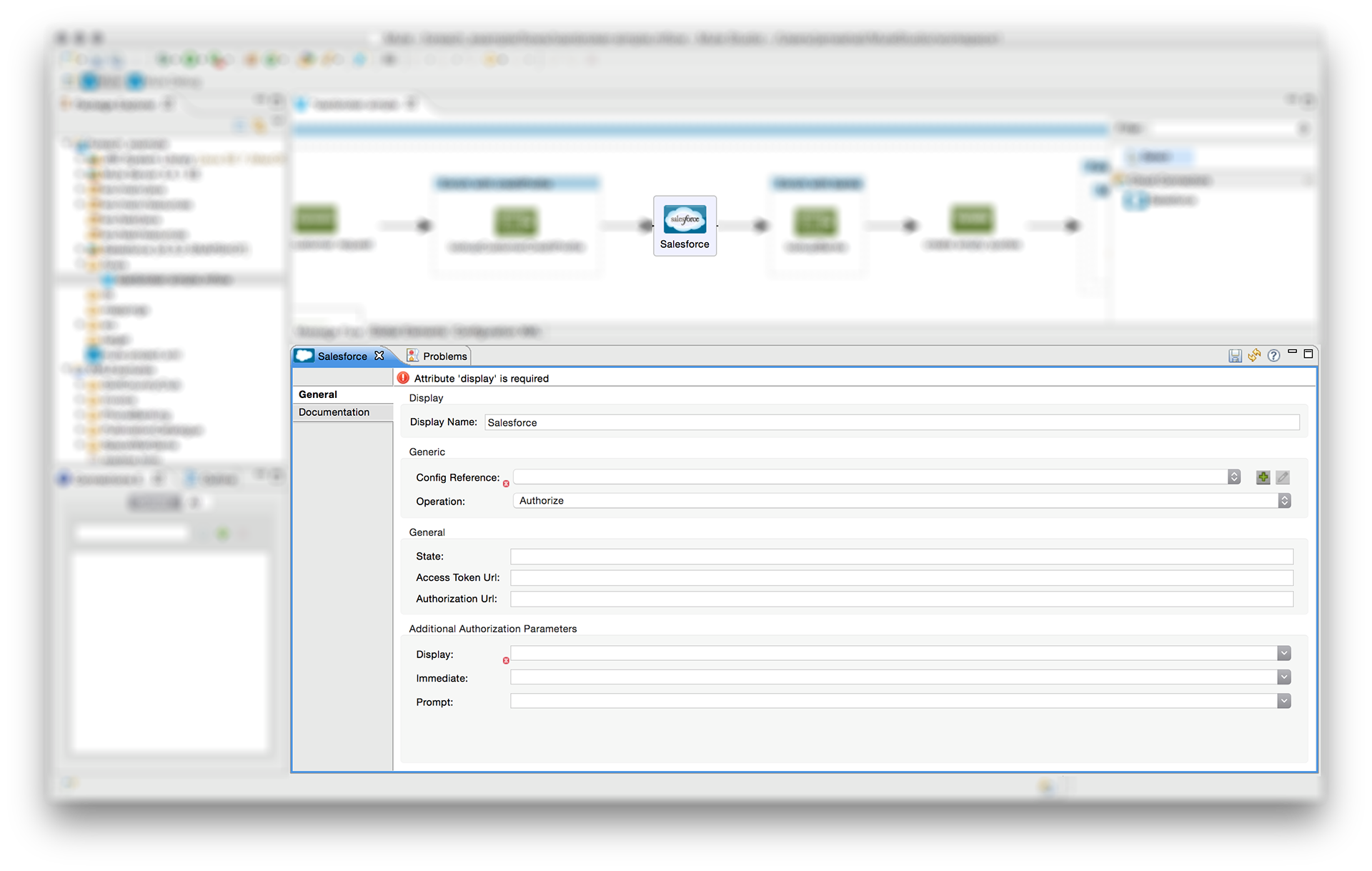This screenshot has width=1372, height=871.
Task: Close the Salesforce properties tab
Action: pos(379,356)
